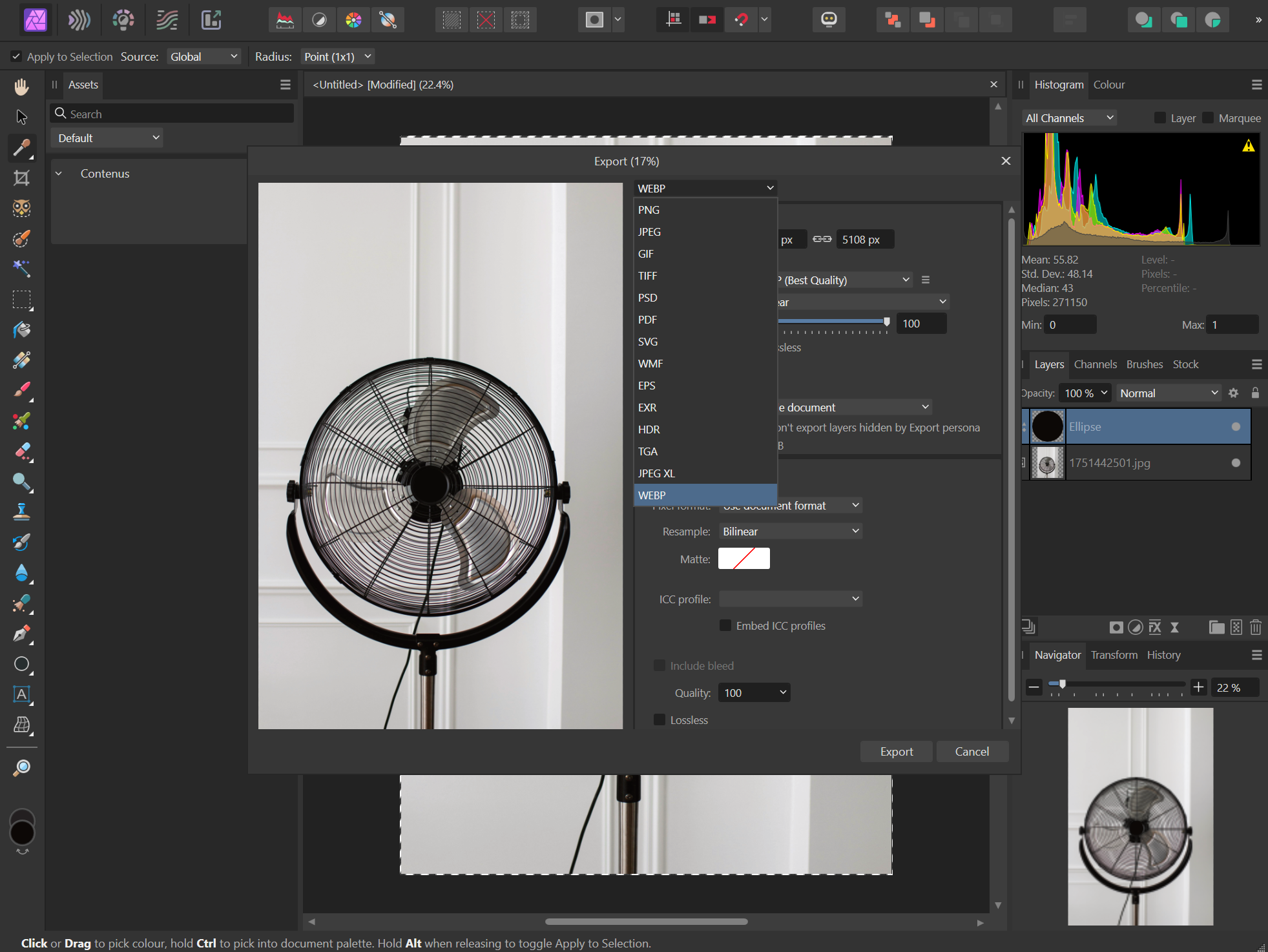Select the Hand (View) tool
The image size is (1268, 952).
pyautogui.click(x=22, y=87)
